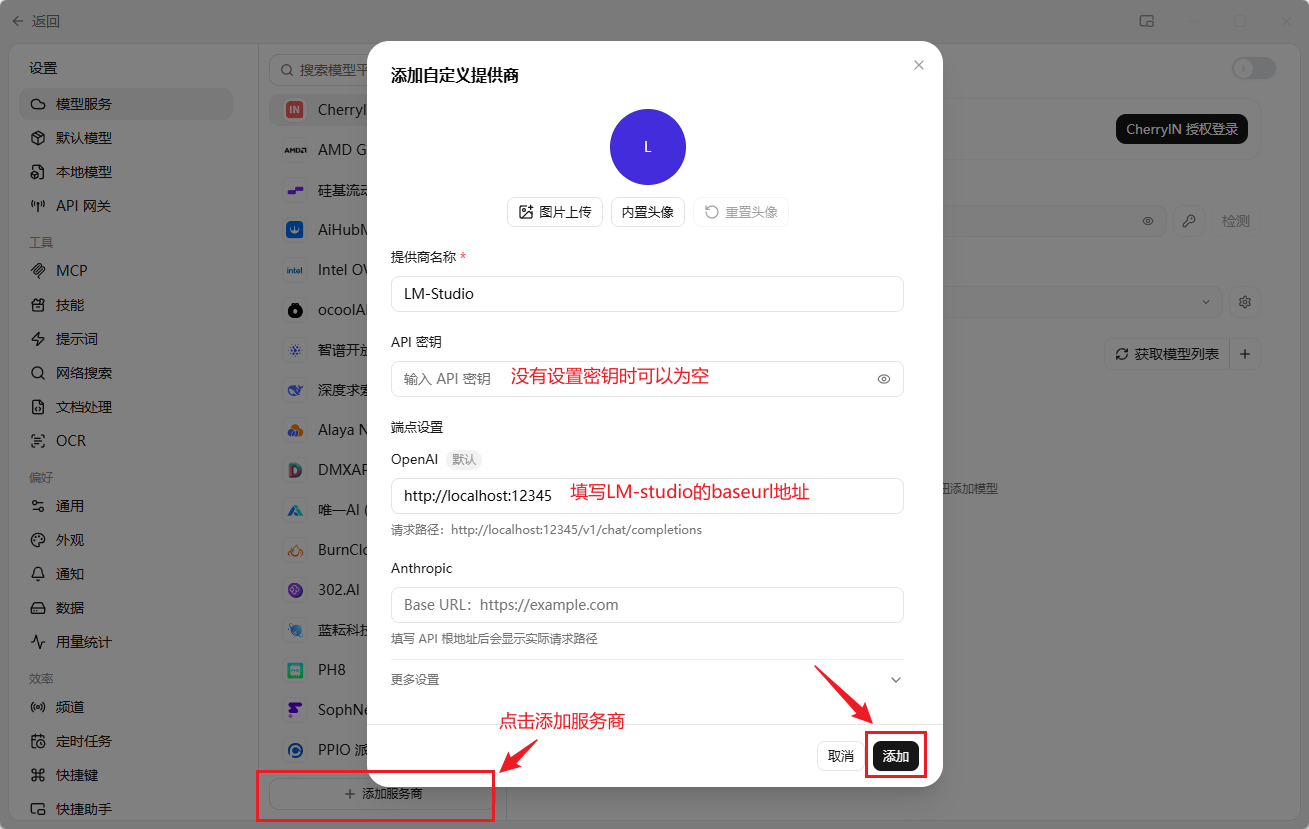
Task: Choose the 302.AI provider logo
Action: [x=294, y=590]
